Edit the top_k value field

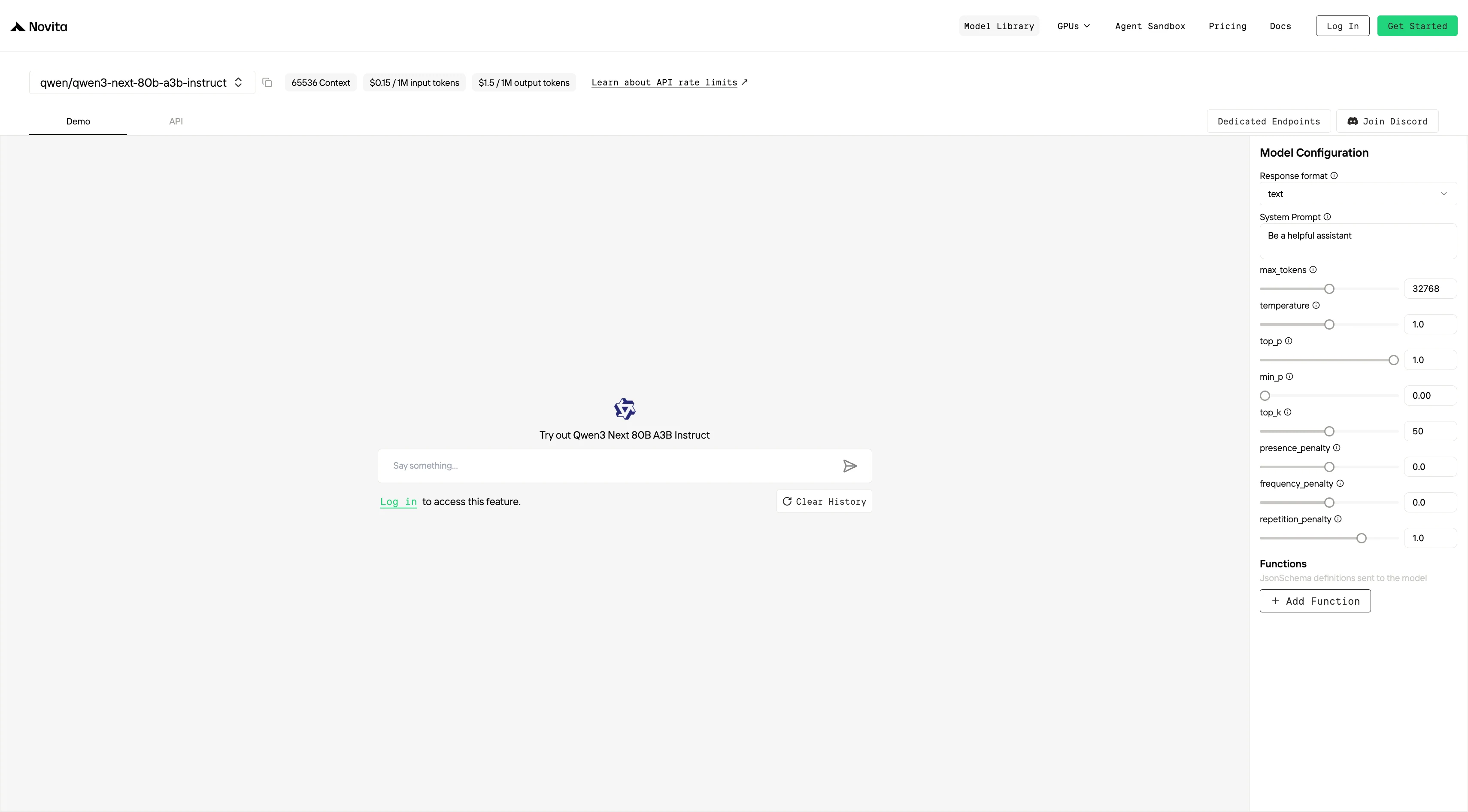point(1430,431)
